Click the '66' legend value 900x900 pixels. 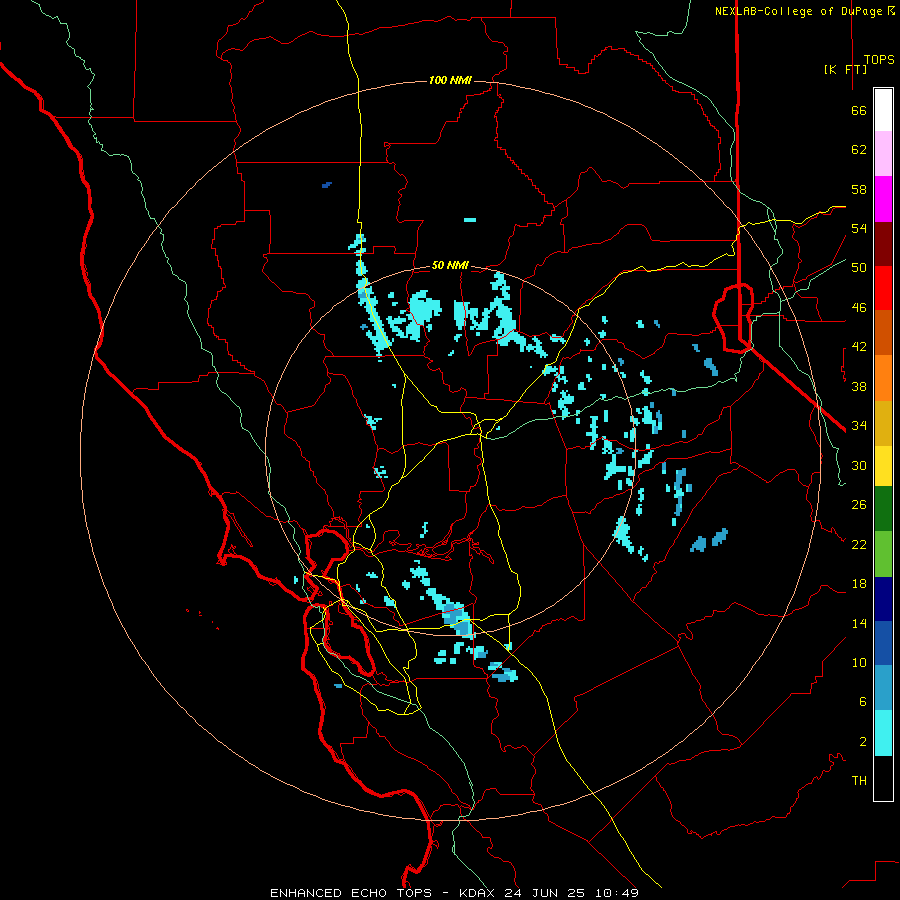click(x=859, y=110)
